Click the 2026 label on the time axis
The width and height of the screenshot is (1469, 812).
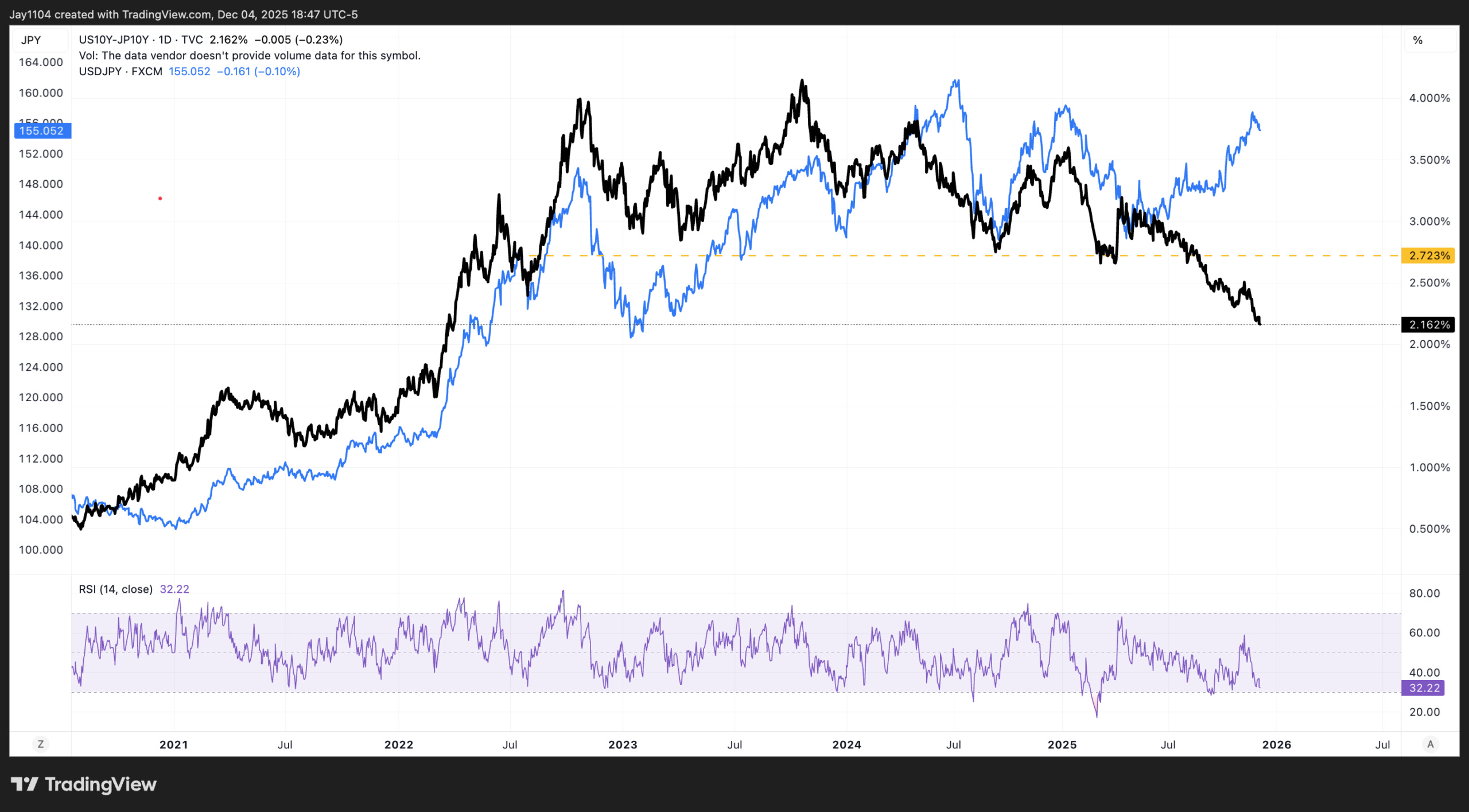coord(1277,745)
